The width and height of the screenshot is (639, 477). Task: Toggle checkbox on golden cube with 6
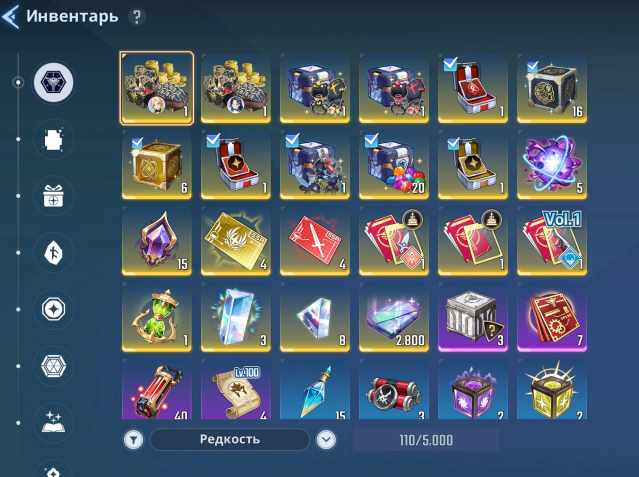tap(137, 143)
